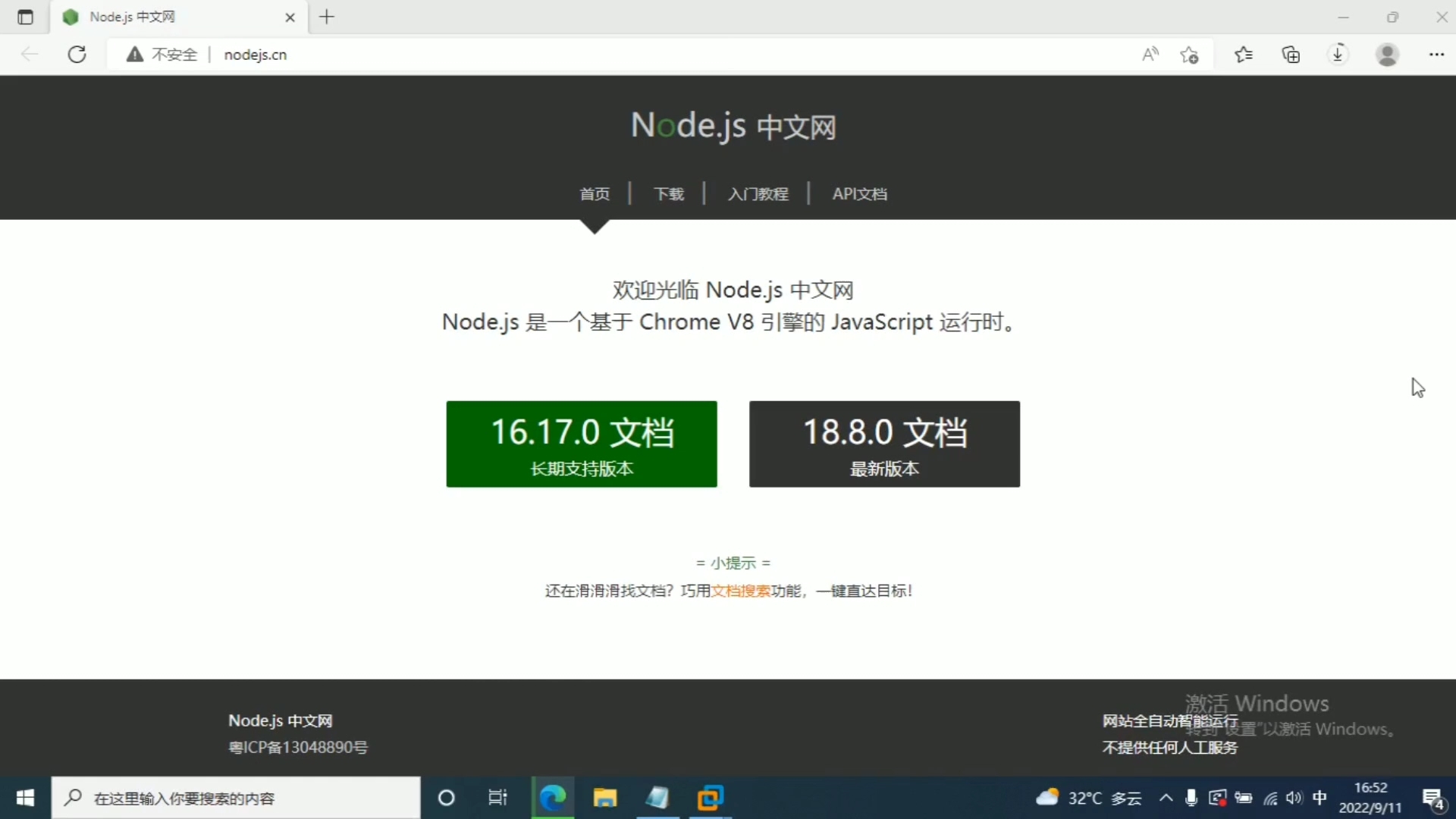1456x819 pixels.
Task: Click the 欢迎光临 Node.js 中文网 heading
Action: pyautogui.click(x=733, y=290)
